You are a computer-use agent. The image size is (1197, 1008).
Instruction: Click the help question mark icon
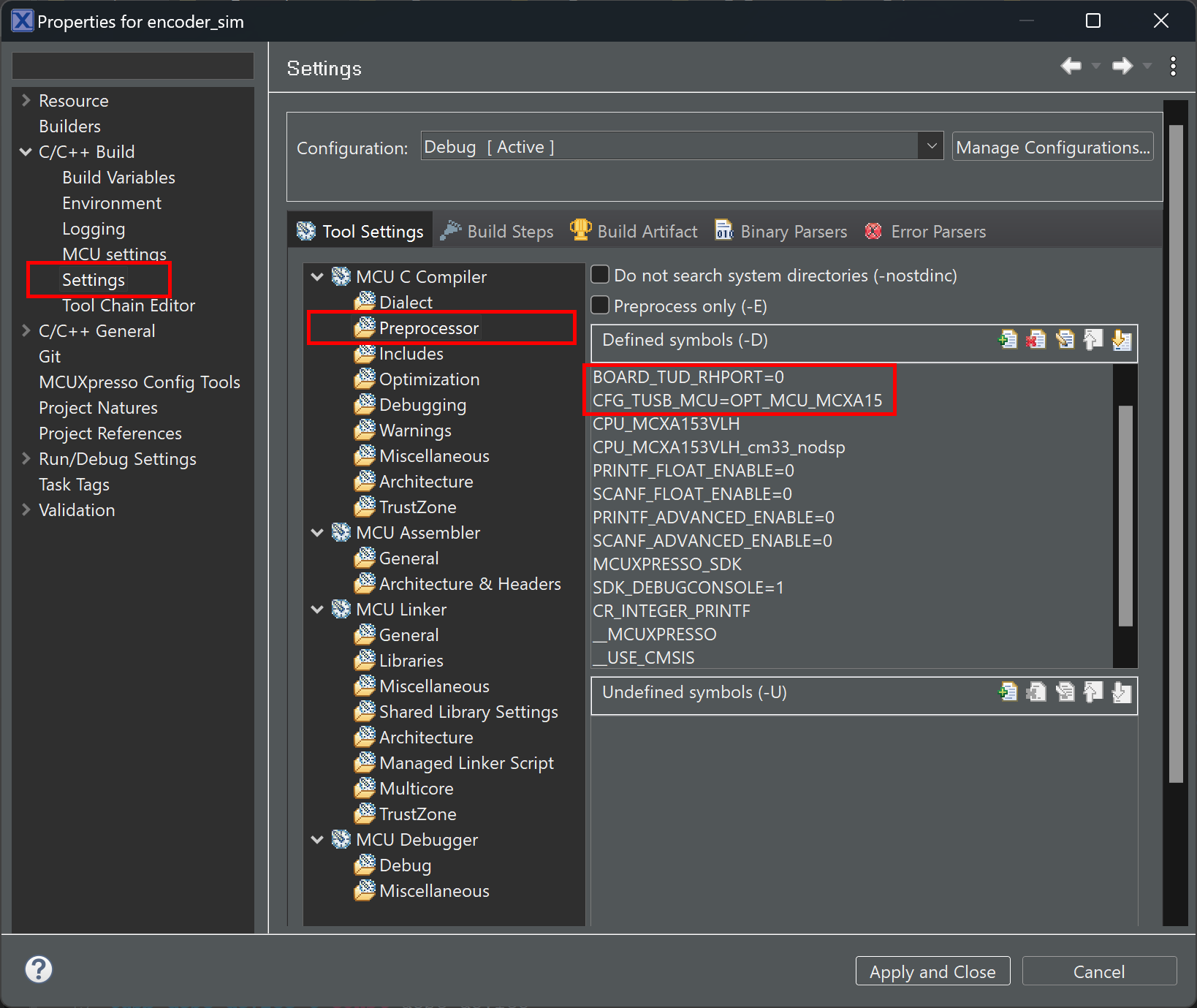pyautogui.click(x=39, y=970)
